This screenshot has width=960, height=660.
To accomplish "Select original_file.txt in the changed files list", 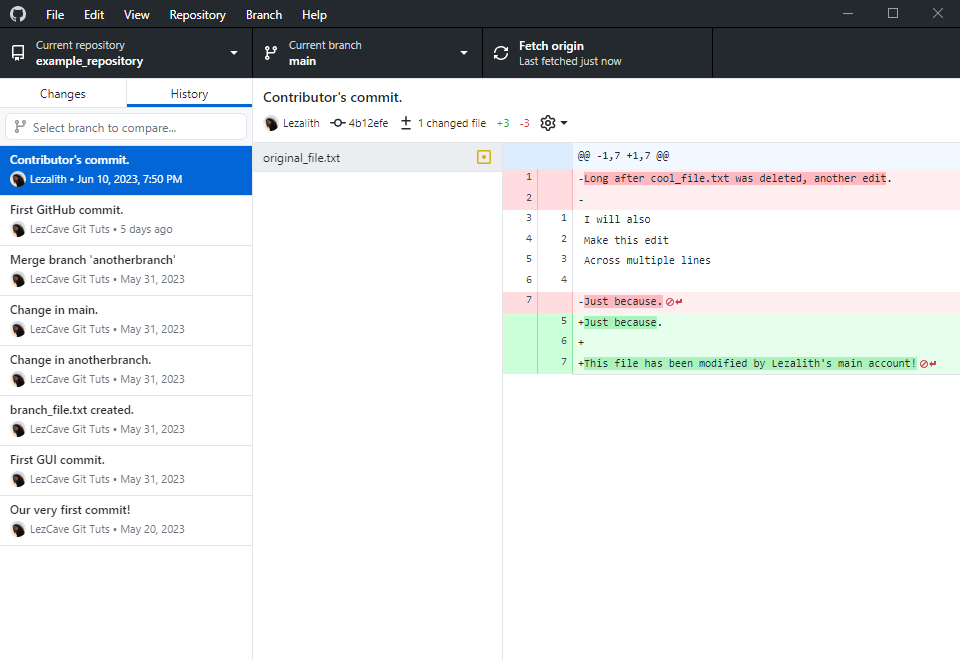I will (377, 157).
